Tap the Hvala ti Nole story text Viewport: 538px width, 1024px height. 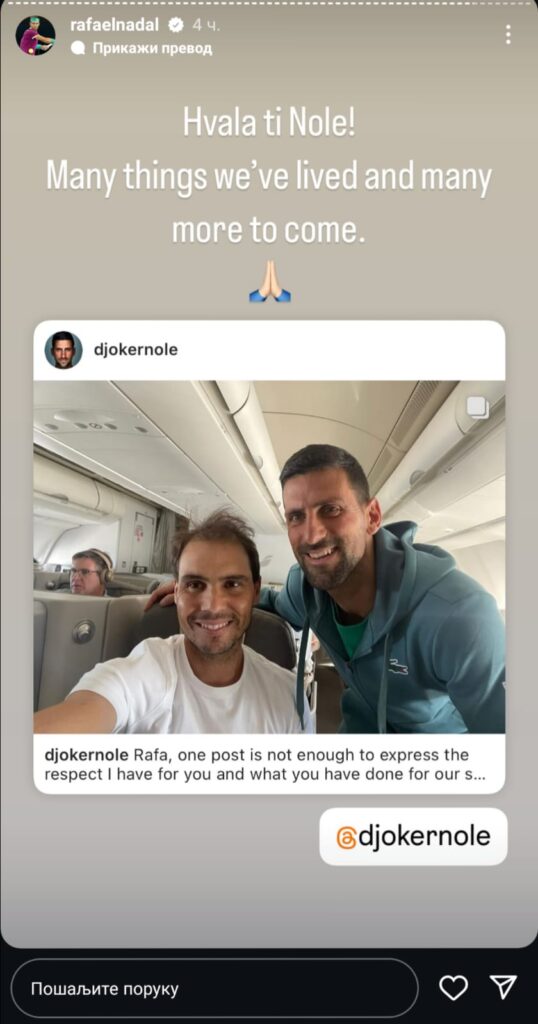point(269,124)
